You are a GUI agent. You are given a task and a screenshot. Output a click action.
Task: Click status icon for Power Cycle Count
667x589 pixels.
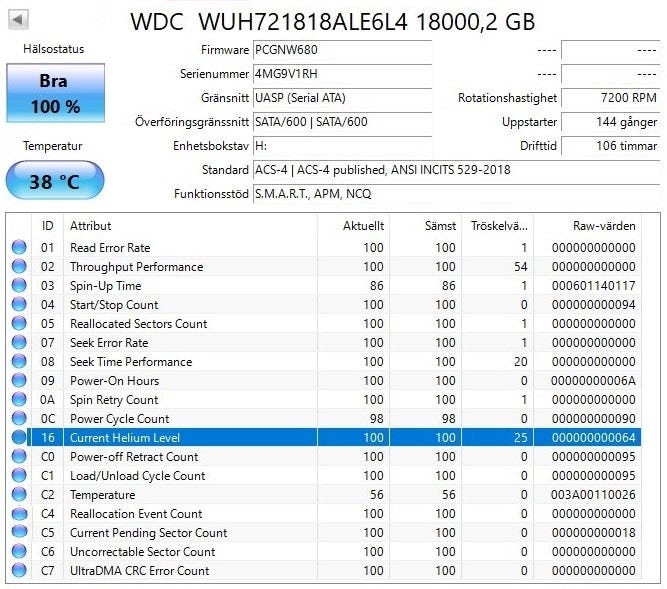(x=19, y=418)
